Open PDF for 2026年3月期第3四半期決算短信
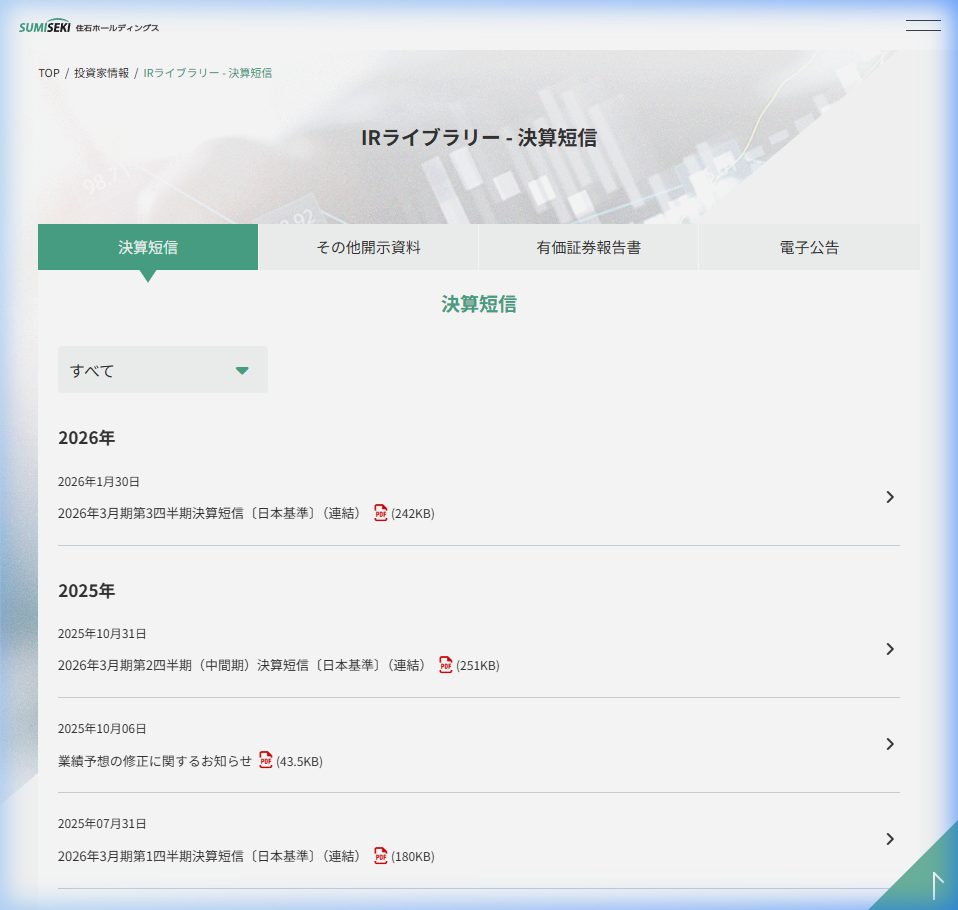This screenshot has height=910, width=958. (381, 513)
